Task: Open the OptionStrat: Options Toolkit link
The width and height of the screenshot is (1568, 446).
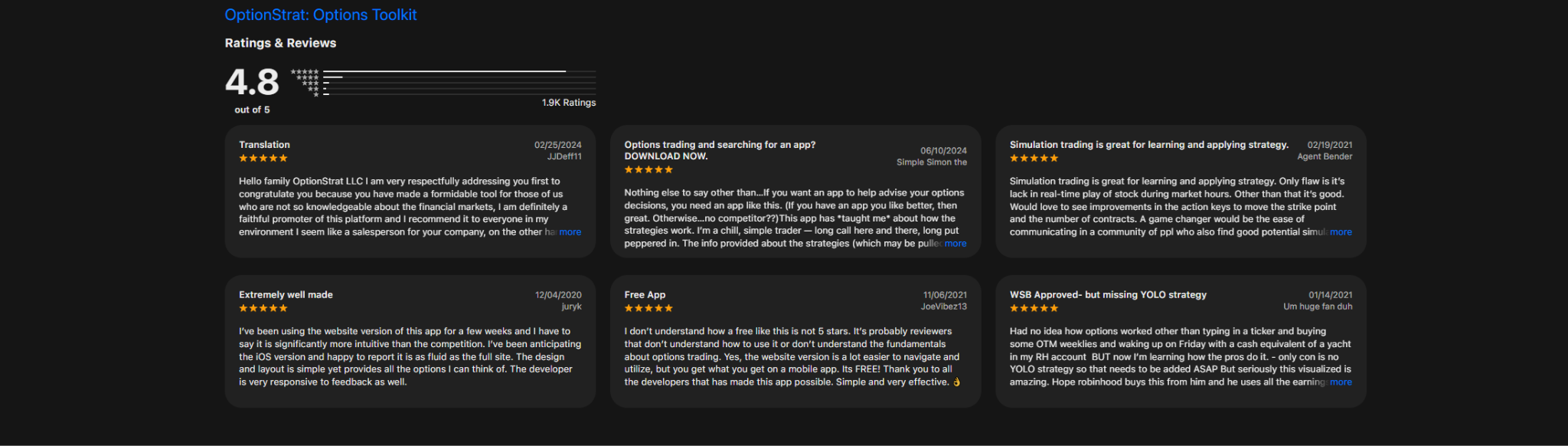Action: (321, 15)
